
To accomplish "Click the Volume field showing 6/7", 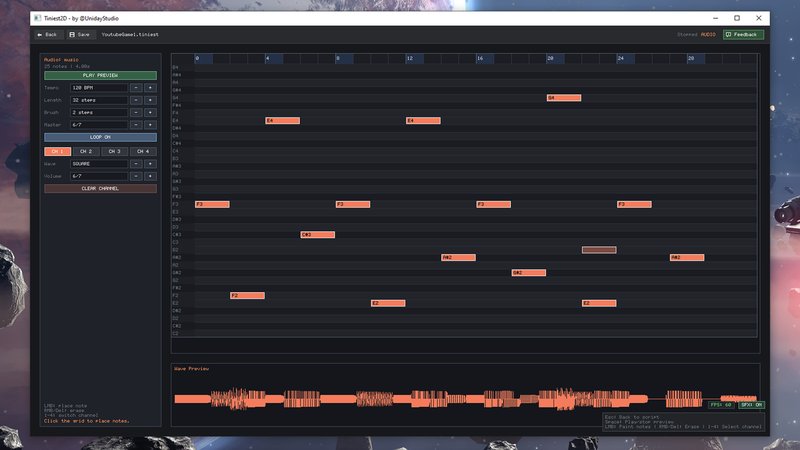I will point(99,176).
